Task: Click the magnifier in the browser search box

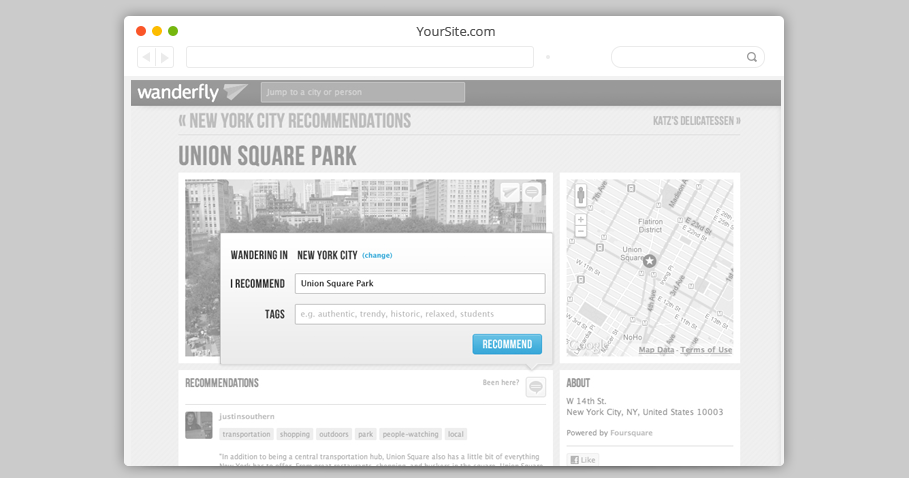Action: (752, 57)
